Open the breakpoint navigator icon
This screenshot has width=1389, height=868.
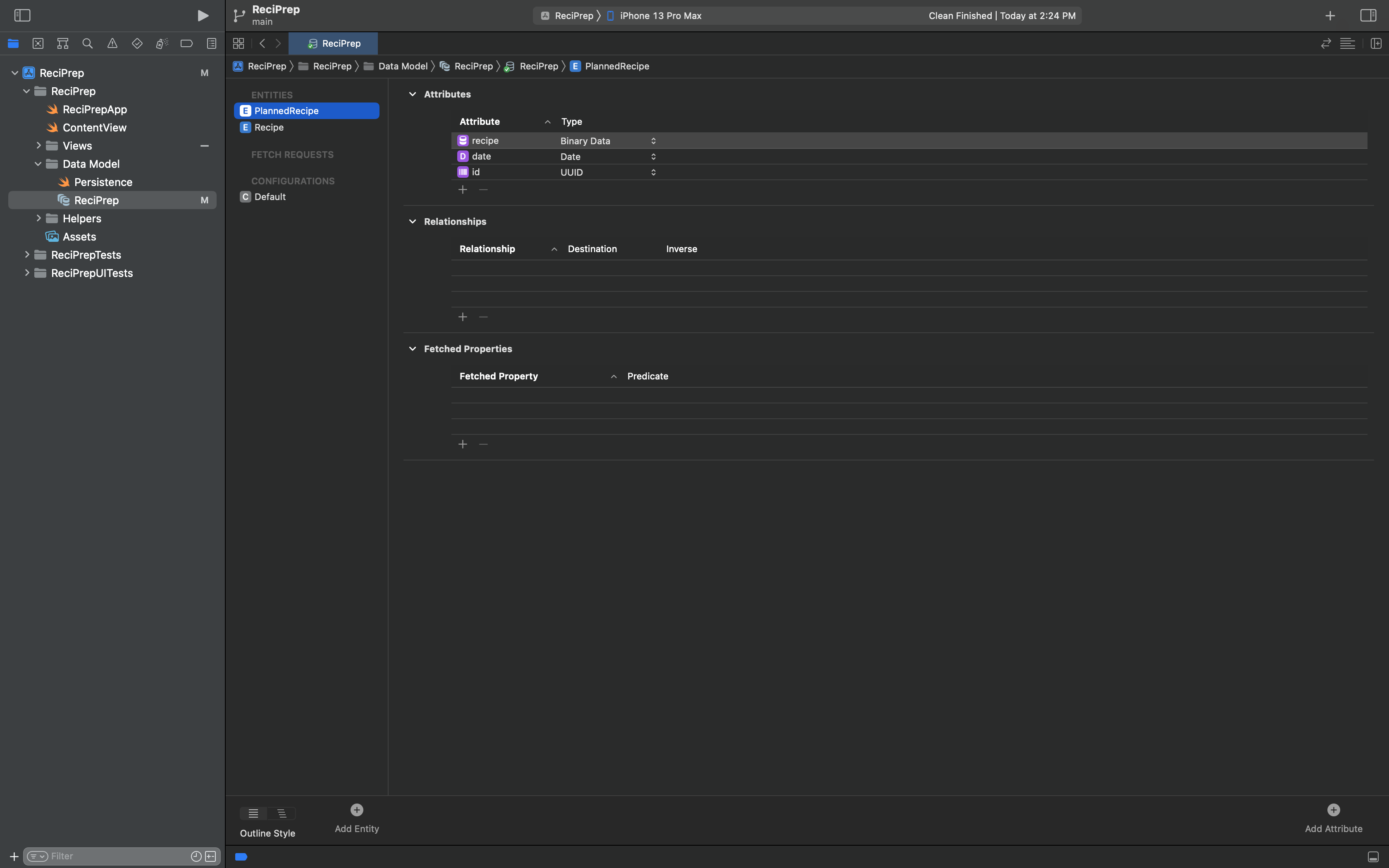186,44
